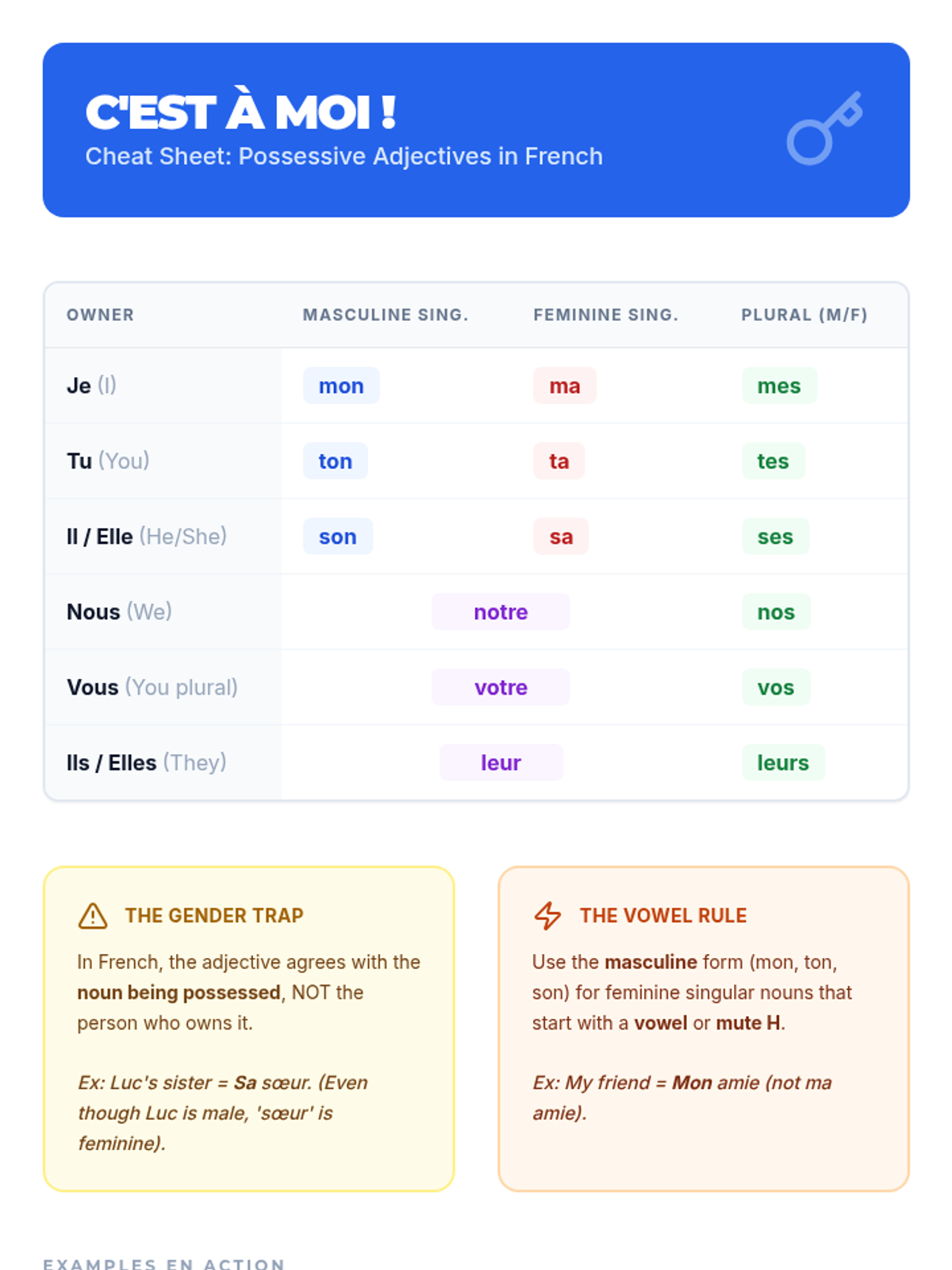Click the green "mes" plural badge
Viewport: 952px width, 1270px height.
click(x=779, y=386)
